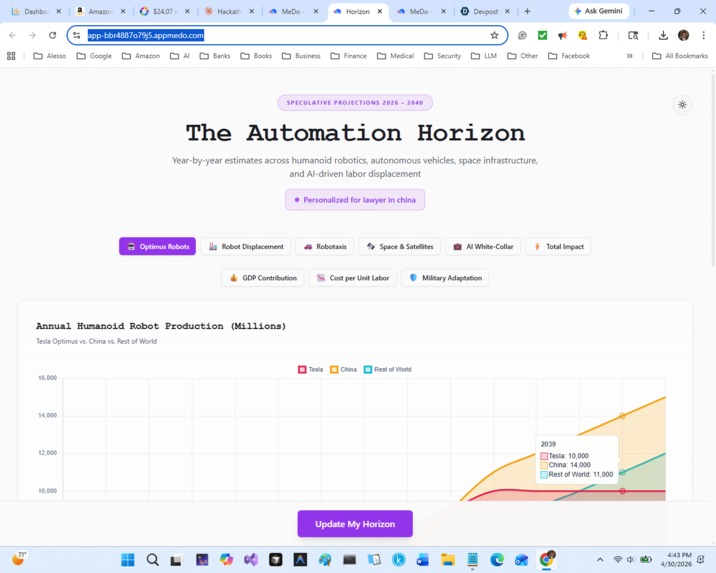Open a new browser tab
The width and height of the screenshot is (716, 573).
pos(527,11)
